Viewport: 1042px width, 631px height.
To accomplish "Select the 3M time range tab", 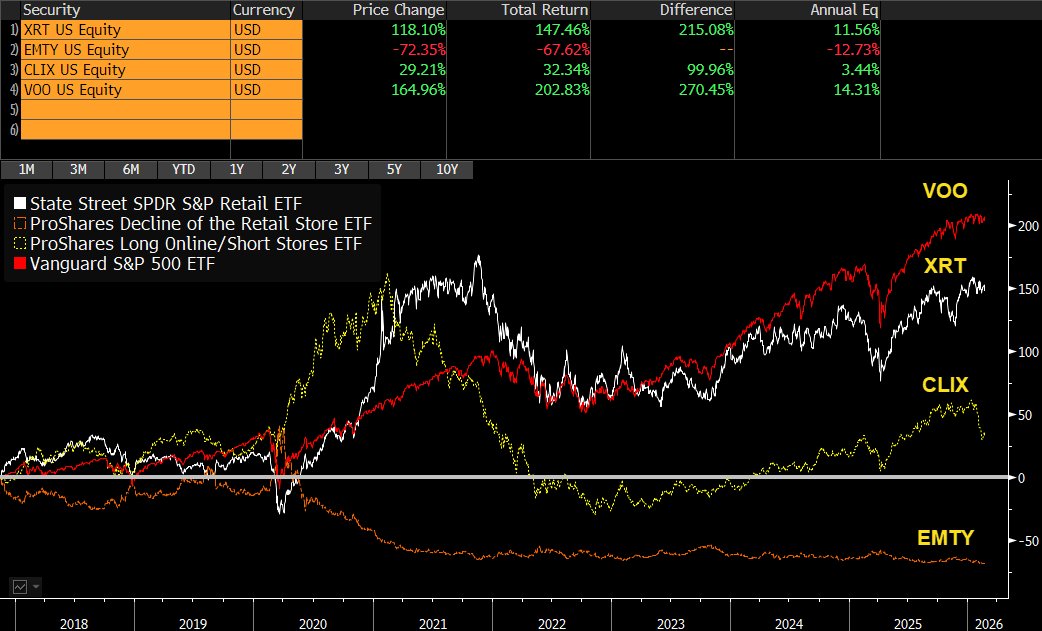I will point(78,169).
